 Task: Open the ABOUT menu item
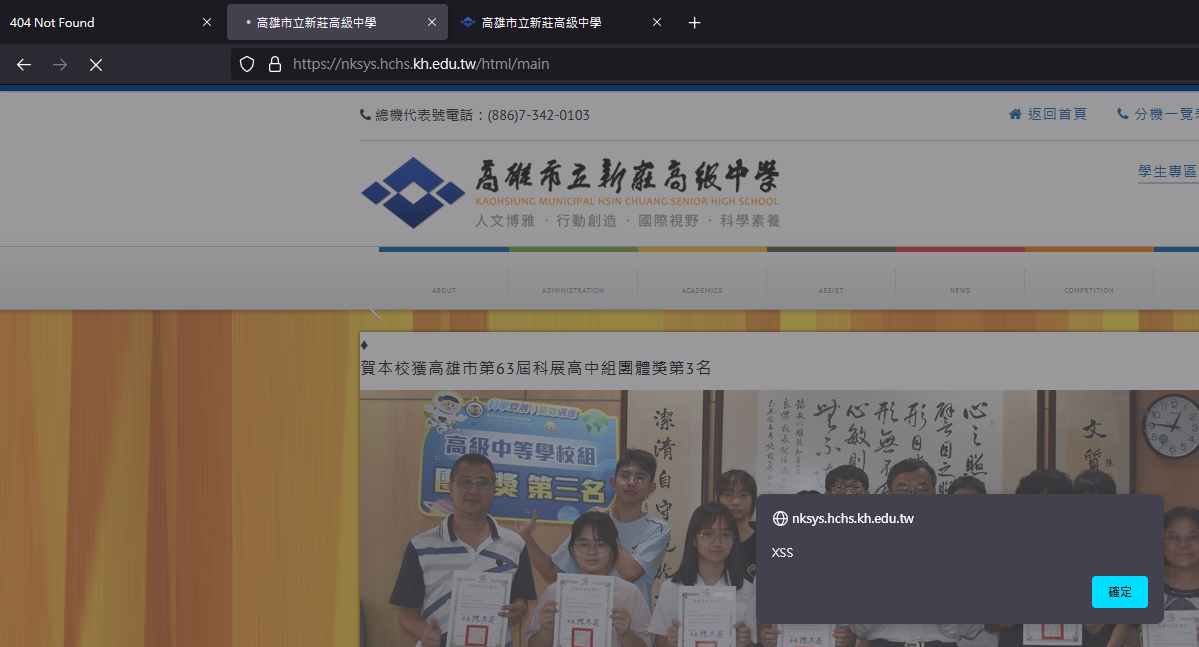(x=444, y=291)
